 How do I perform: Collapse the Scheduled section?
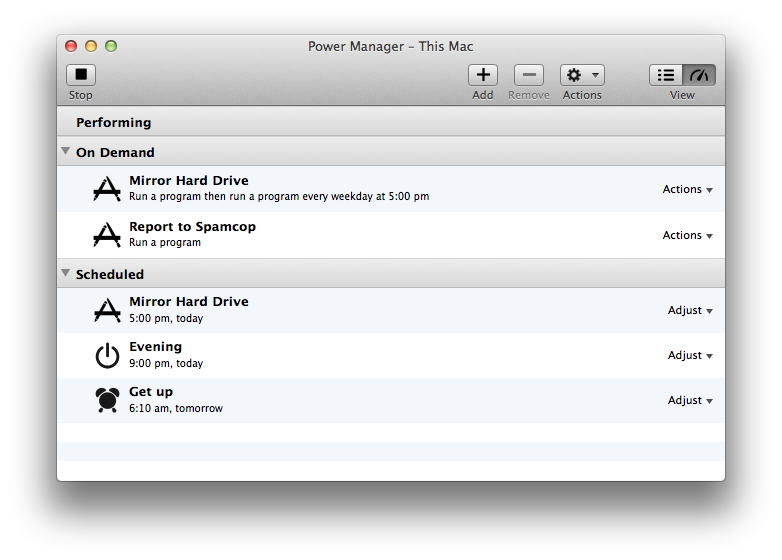point(65,273)
